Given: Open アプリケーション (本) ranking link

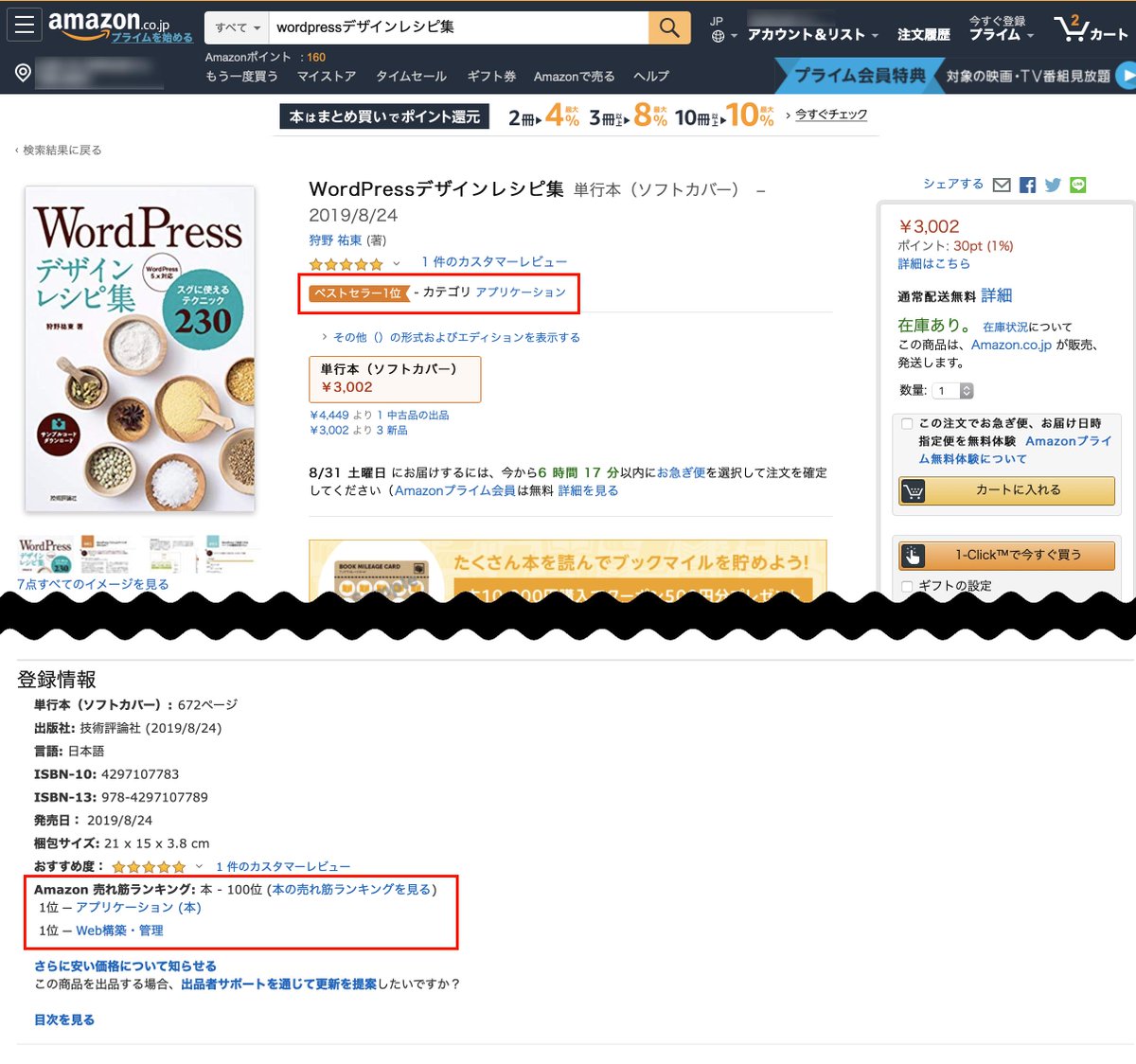Looking at the screenshot, I should tap(138, 908).
